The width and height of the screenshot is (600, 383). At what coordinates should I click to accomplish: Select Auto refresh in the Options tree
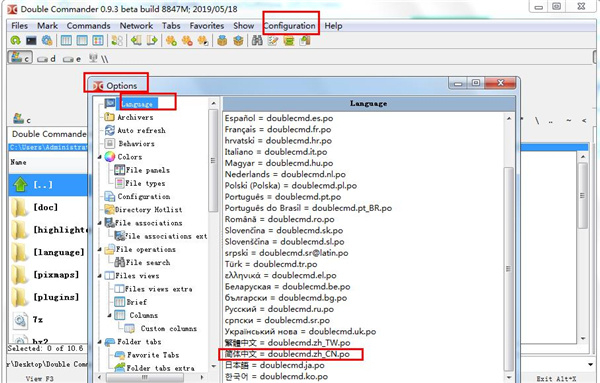[142, 130]
